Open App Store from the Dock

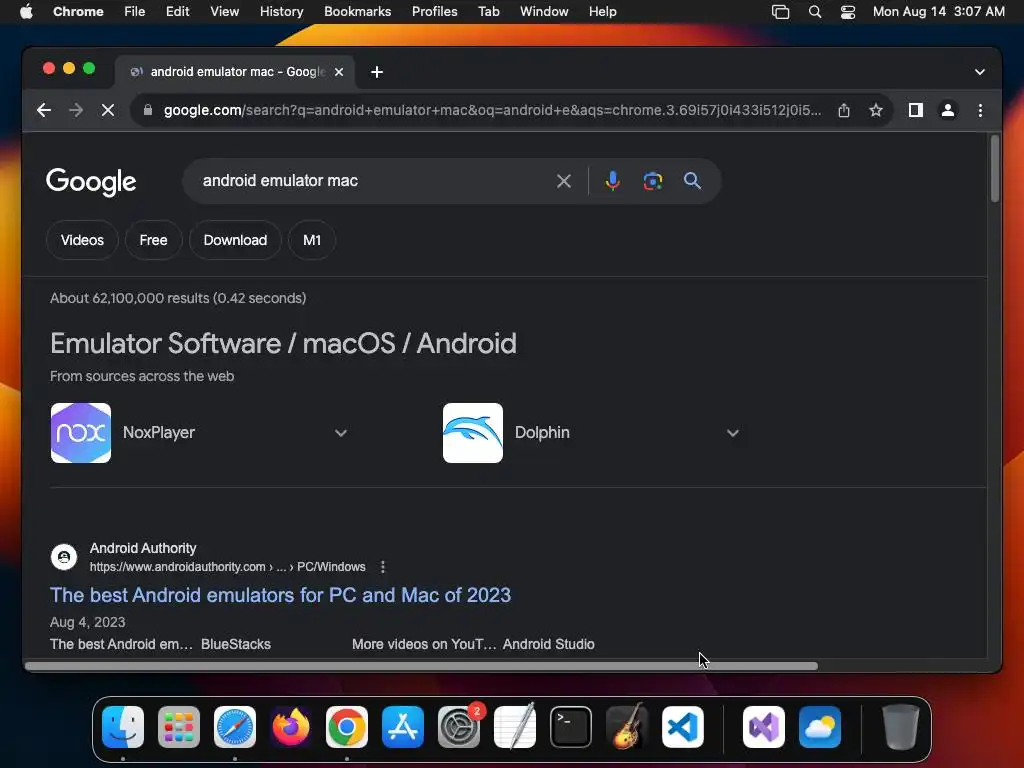point(403,727)
